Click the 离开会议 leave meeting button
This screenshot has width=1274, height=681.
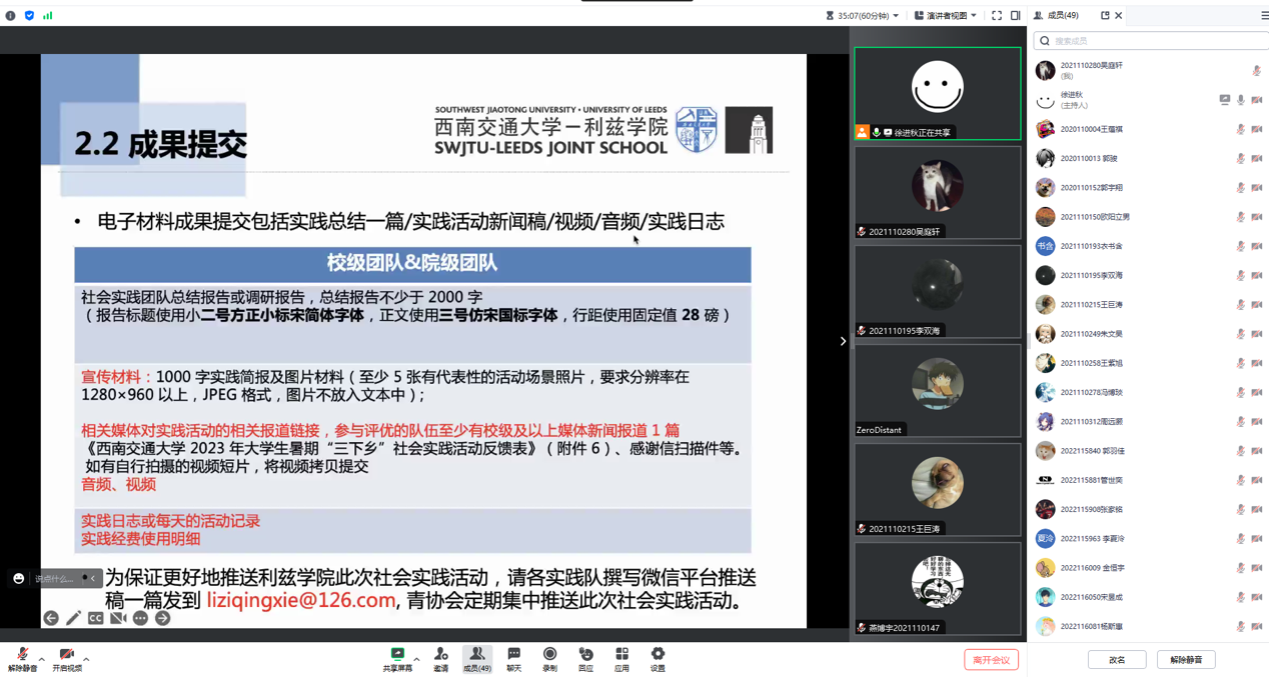(x=991, y=659)
